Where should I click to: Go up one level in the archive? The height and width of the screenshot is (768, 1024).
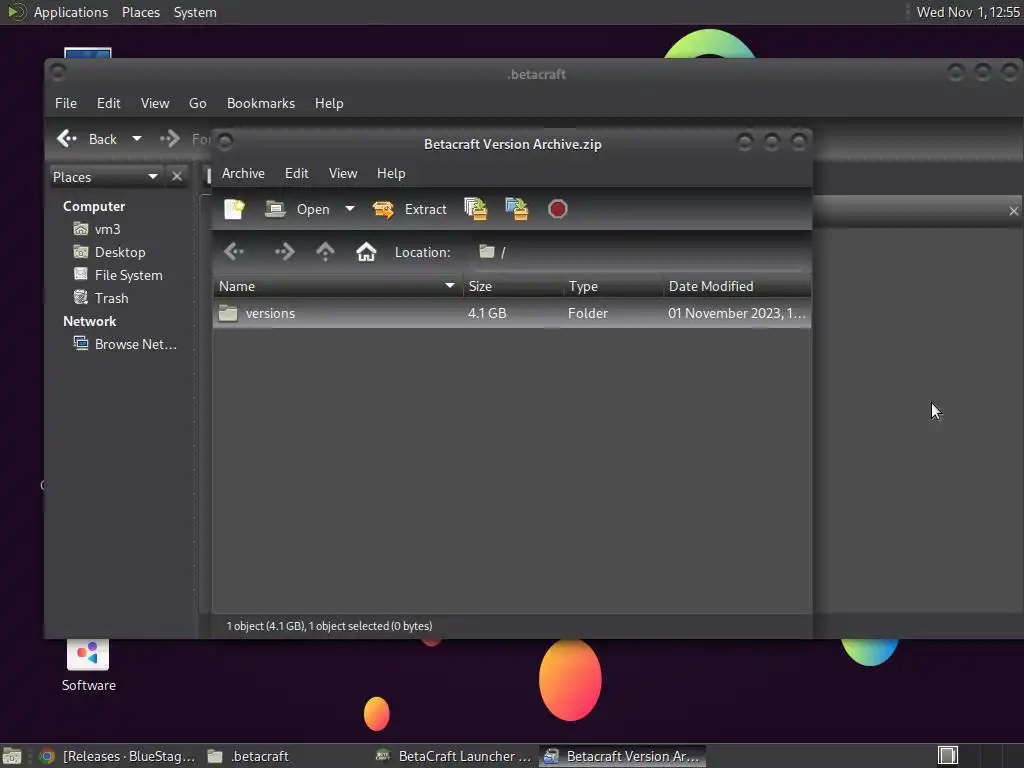pos(325,251)
